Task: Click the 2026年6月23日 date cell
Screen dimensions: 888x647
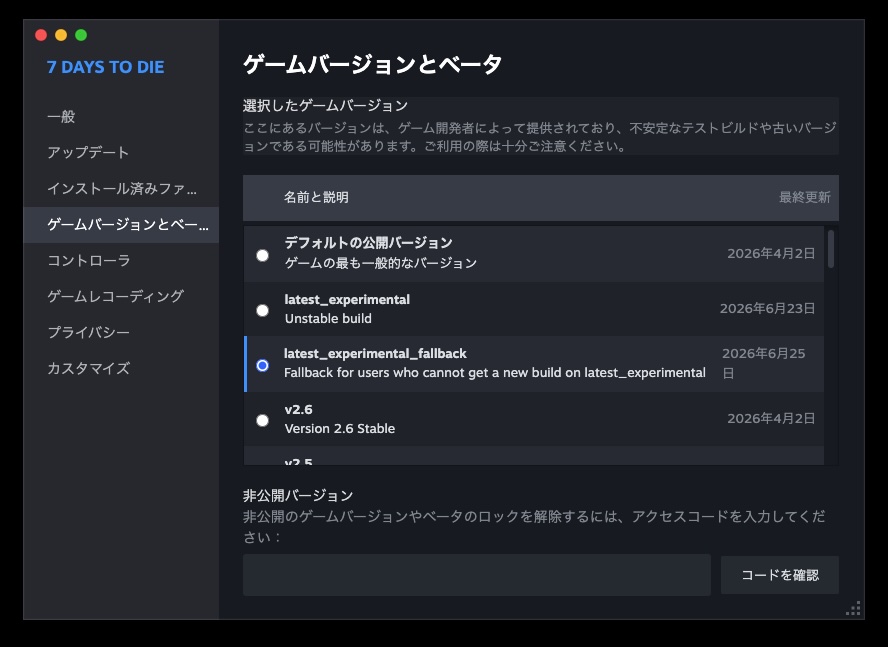Action: (x=767, y=308)
